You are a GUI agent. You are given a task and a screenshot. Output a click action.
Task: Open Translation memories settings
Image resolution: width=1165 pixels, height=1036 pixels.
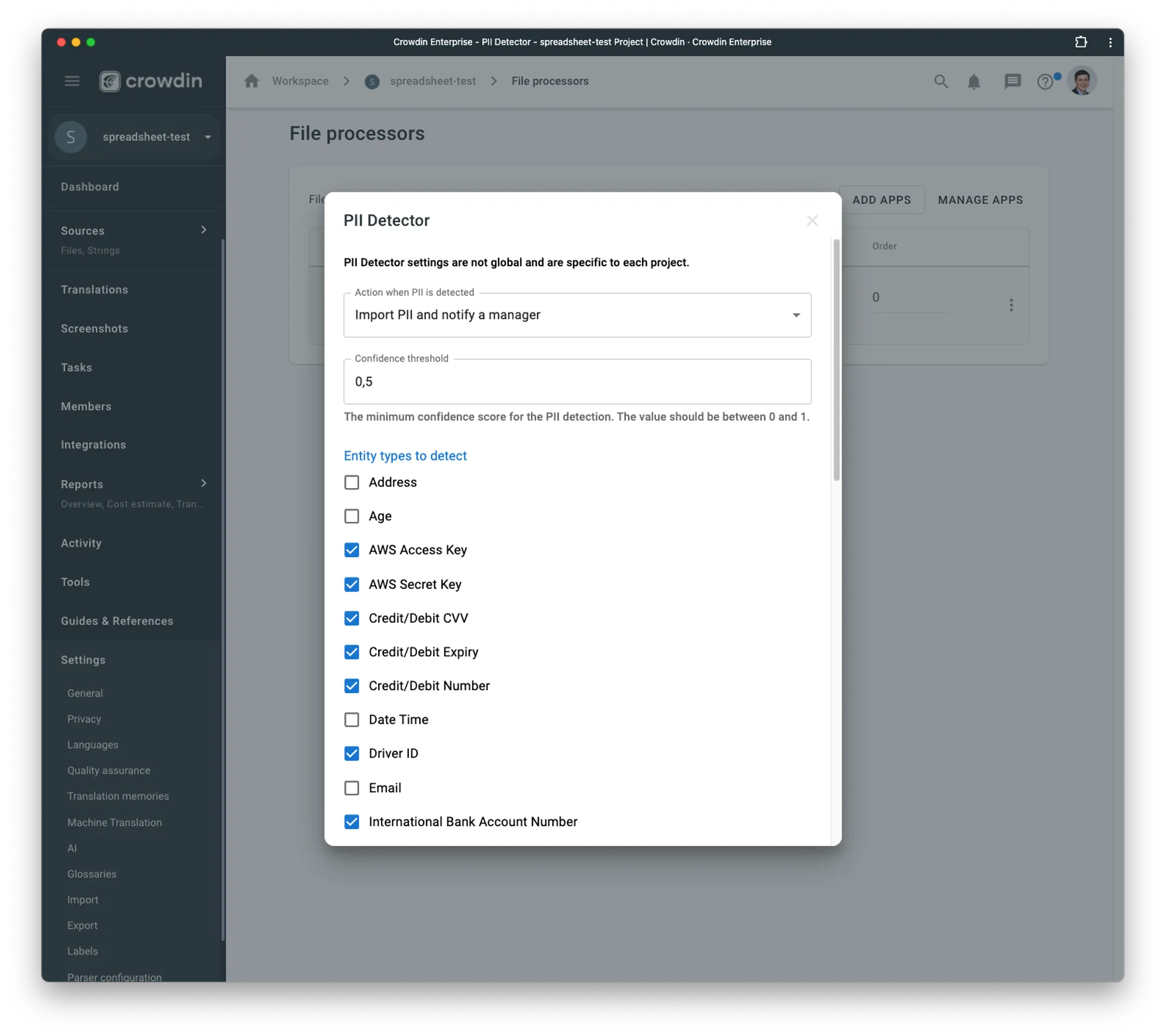118,796
